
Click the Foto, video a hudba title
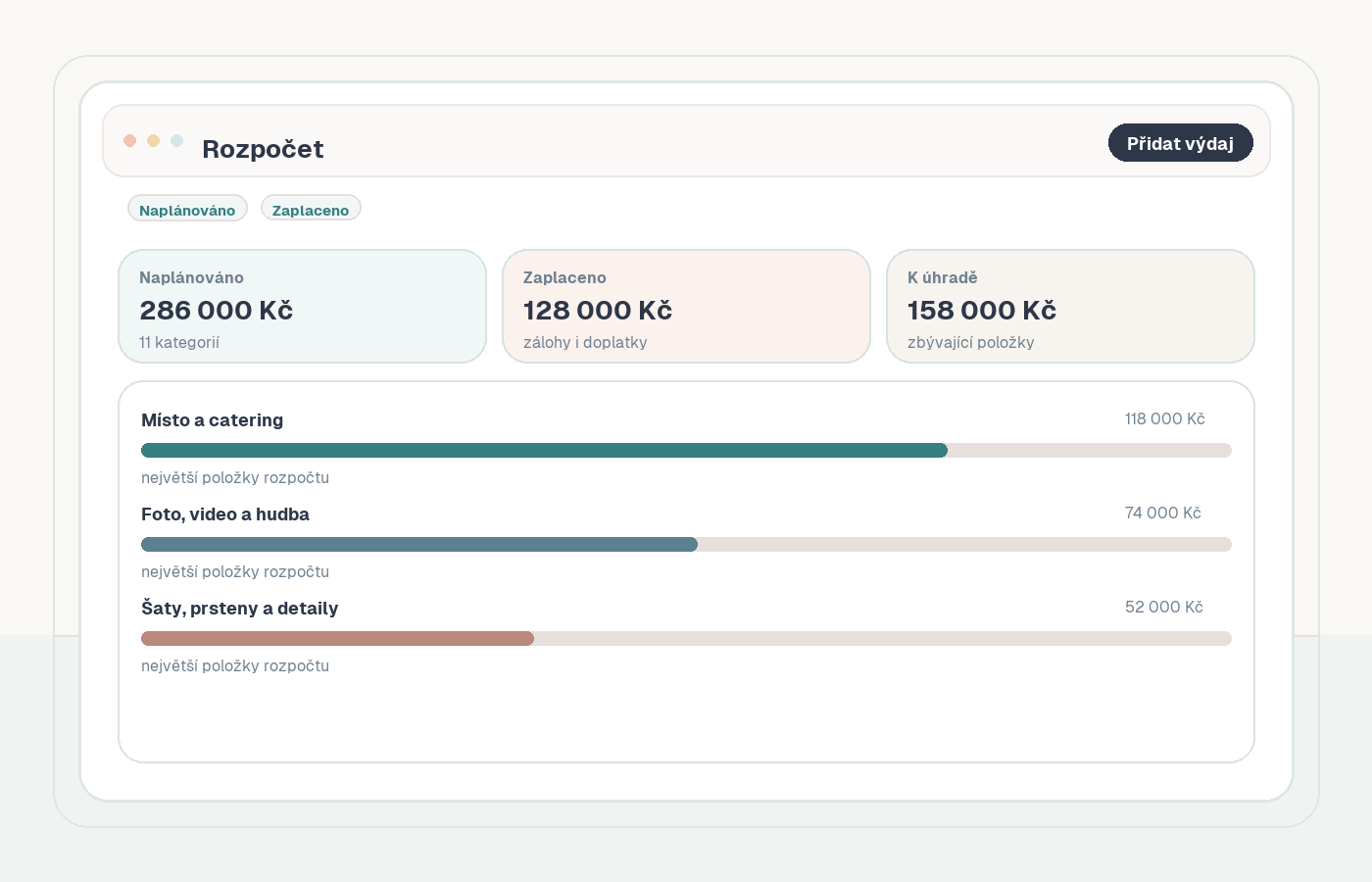pyautogui.click(x=225, y=514)
